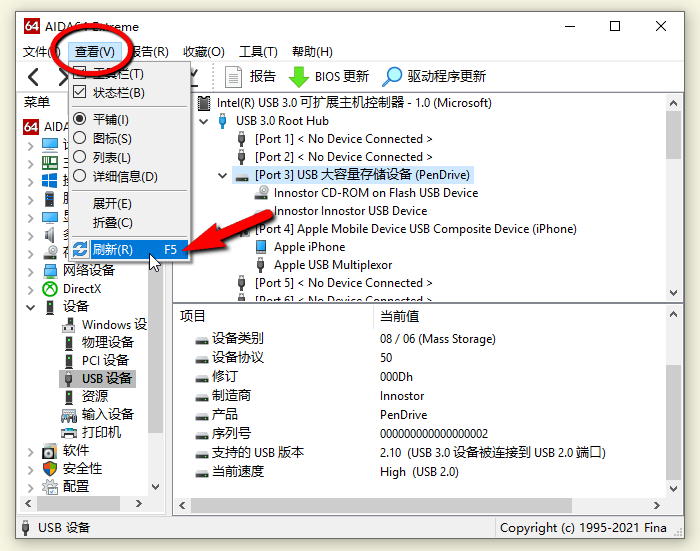This screenshot has width=700, height=551.
Task: Select the Icons (图标) view radio option
Action: 80,138
